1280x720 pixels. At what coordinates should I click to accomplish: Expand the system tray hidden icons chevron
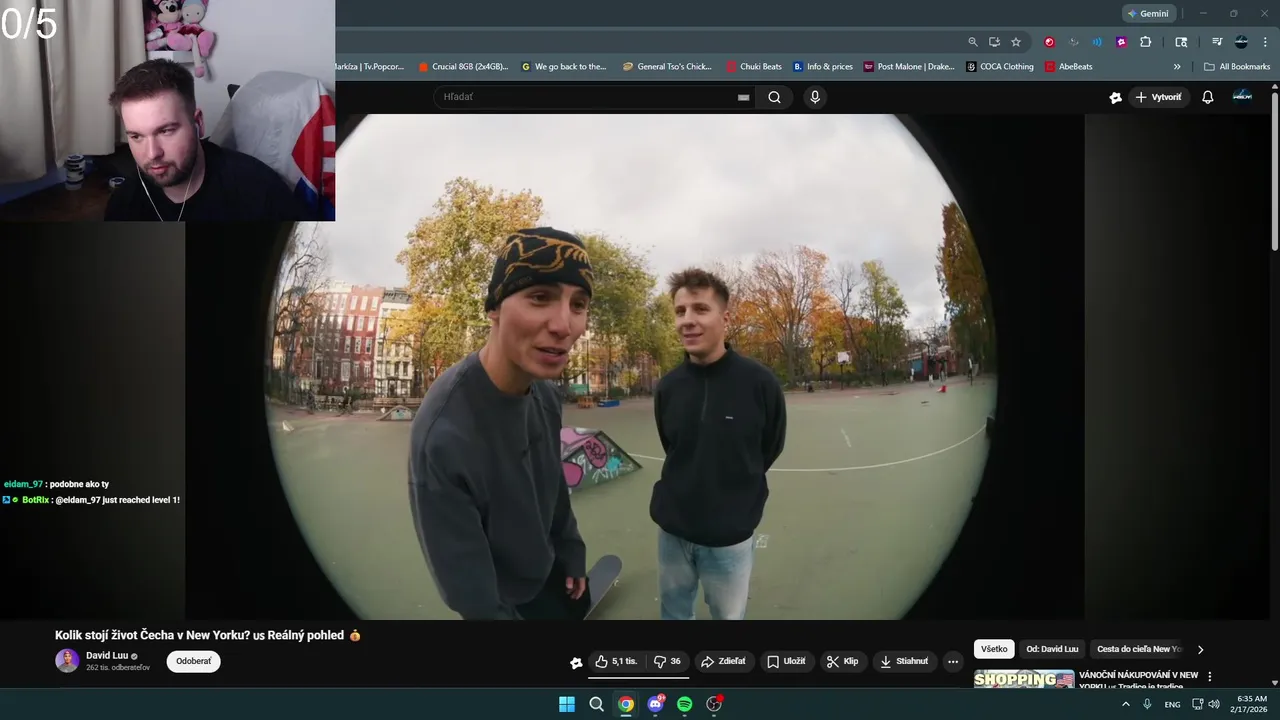pos(1126,704)
